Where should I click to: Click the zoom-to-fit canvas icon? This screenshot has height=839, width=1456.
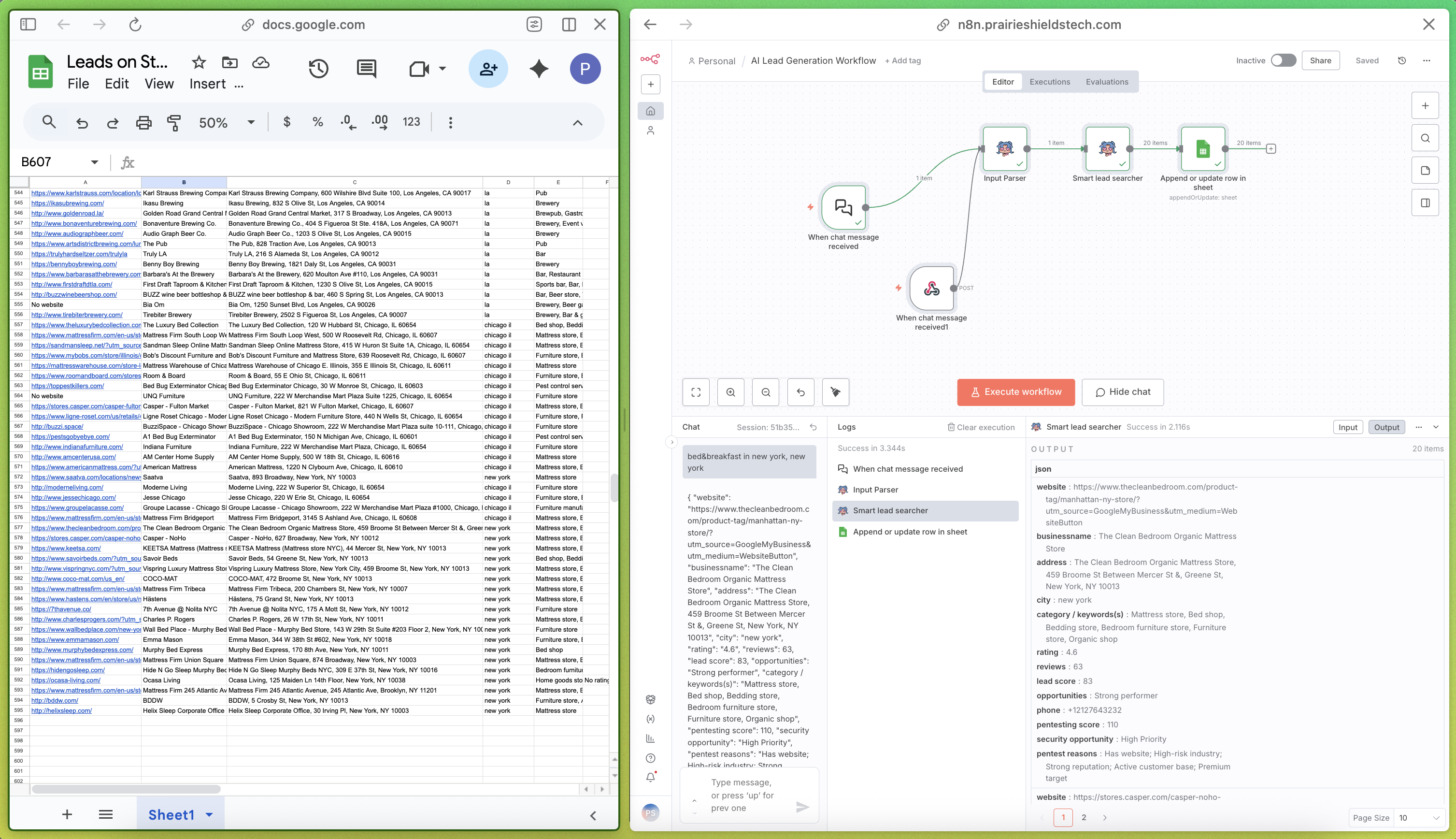[696, 392]
